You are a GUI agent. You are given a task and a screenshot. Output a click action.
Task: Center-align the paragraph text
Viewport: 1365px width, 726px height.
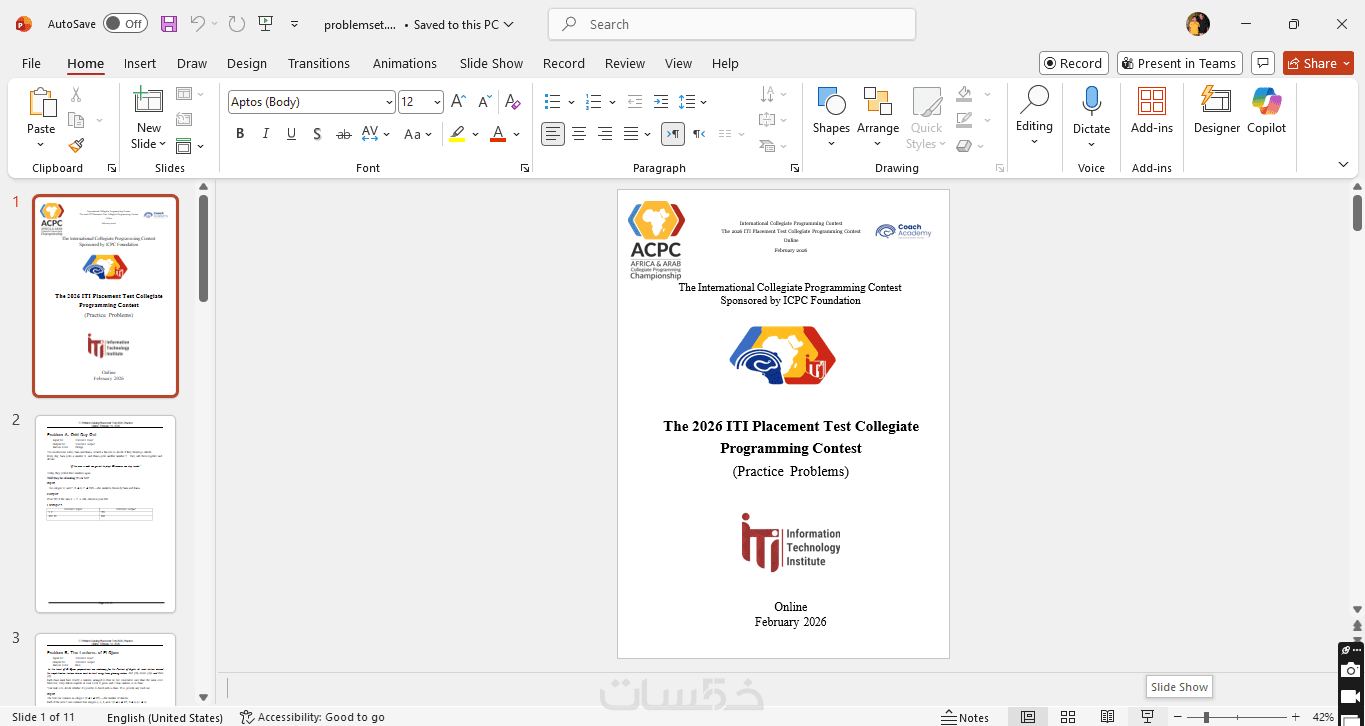(579, 134)
